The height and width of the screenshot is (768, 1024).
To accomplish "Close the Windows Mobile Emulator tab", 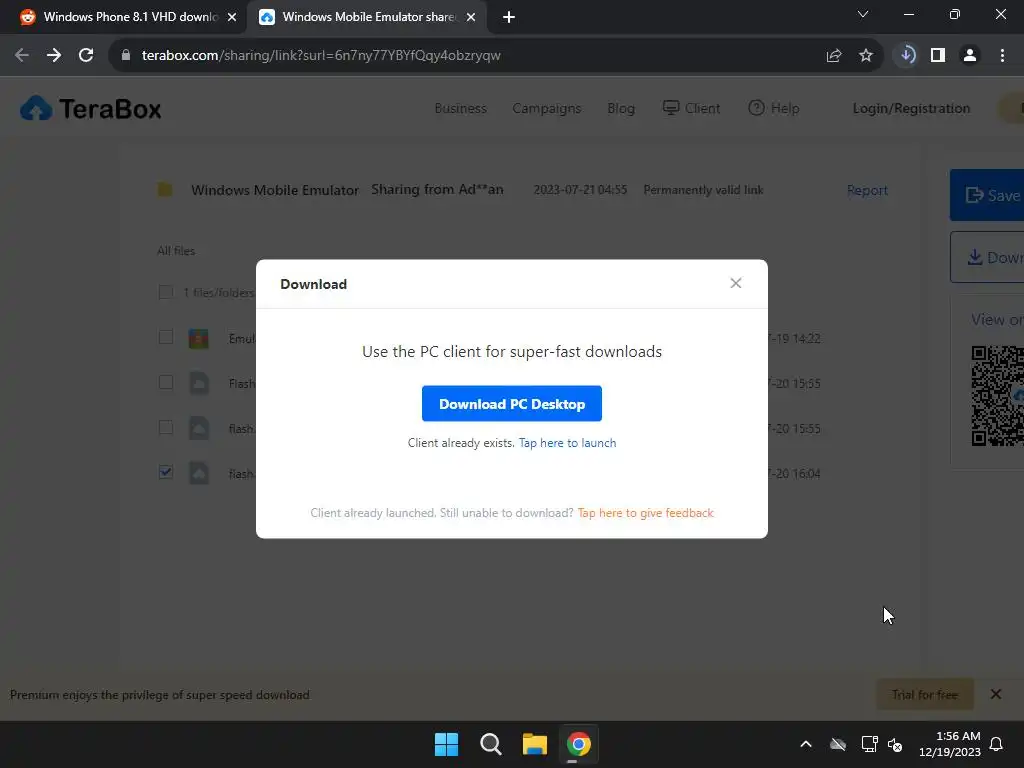I will coord(471,18).
